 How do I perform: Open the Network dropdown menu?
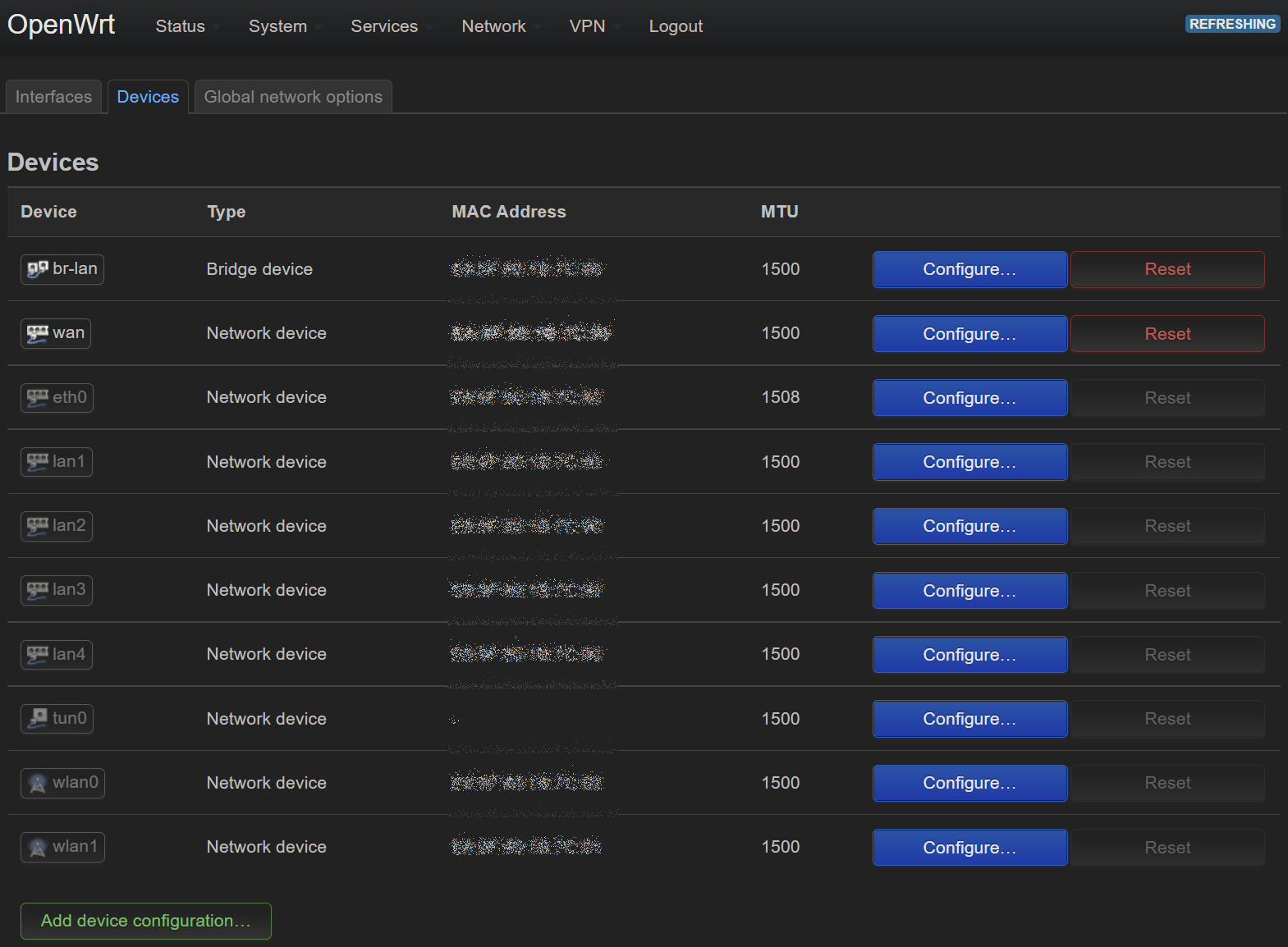[501, 26]
